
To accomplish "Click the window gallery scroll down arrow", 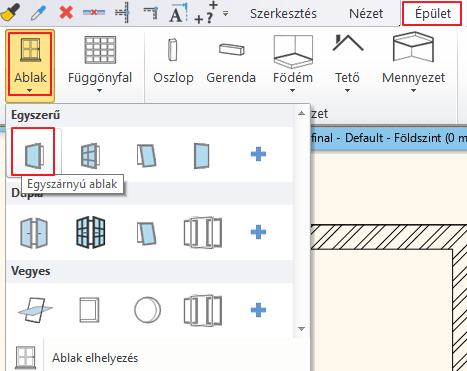I will [x=301, y=329].
